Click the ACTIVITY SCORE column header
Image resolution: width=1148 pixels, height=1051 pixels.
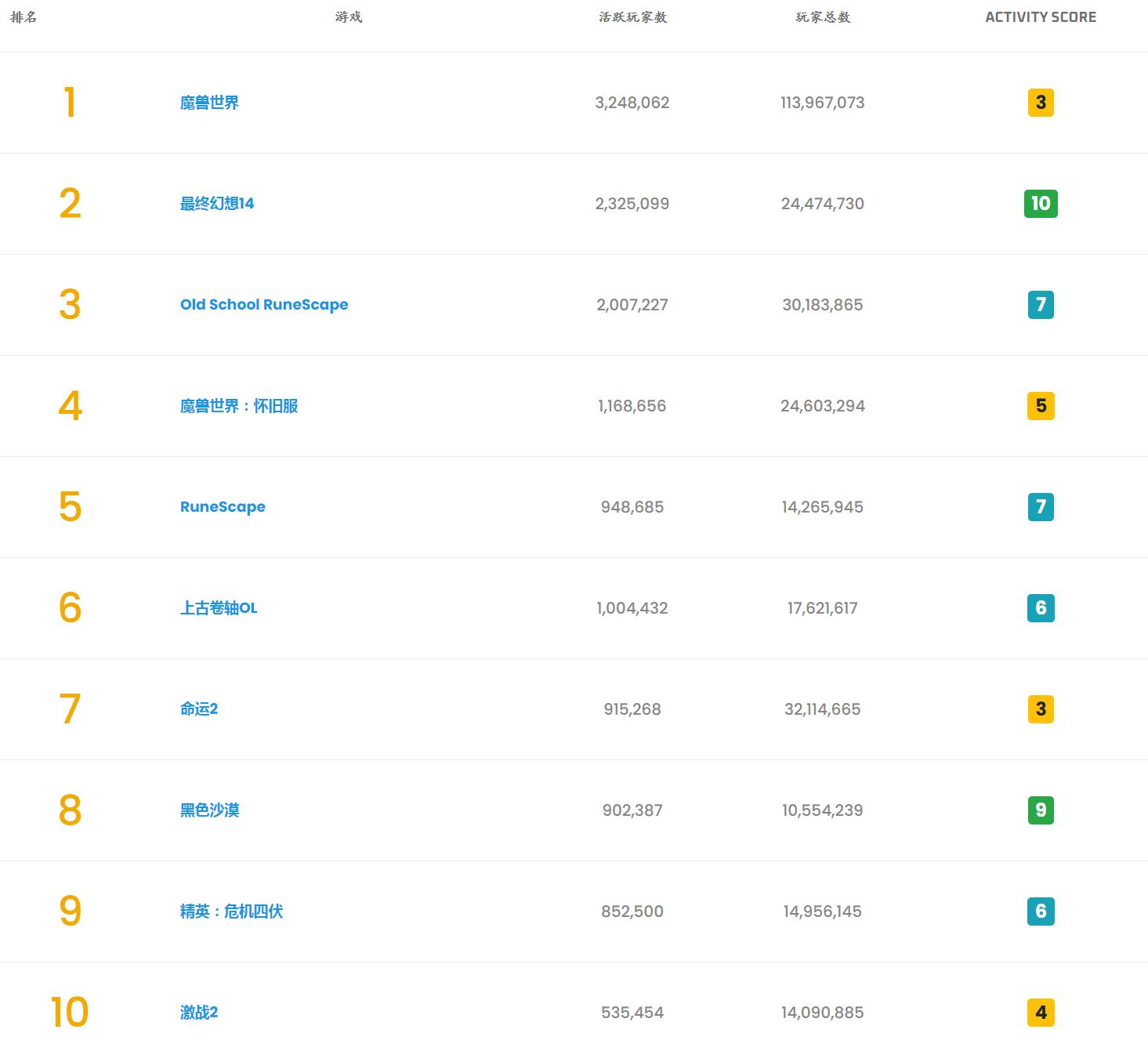(x=1041, y=16)
